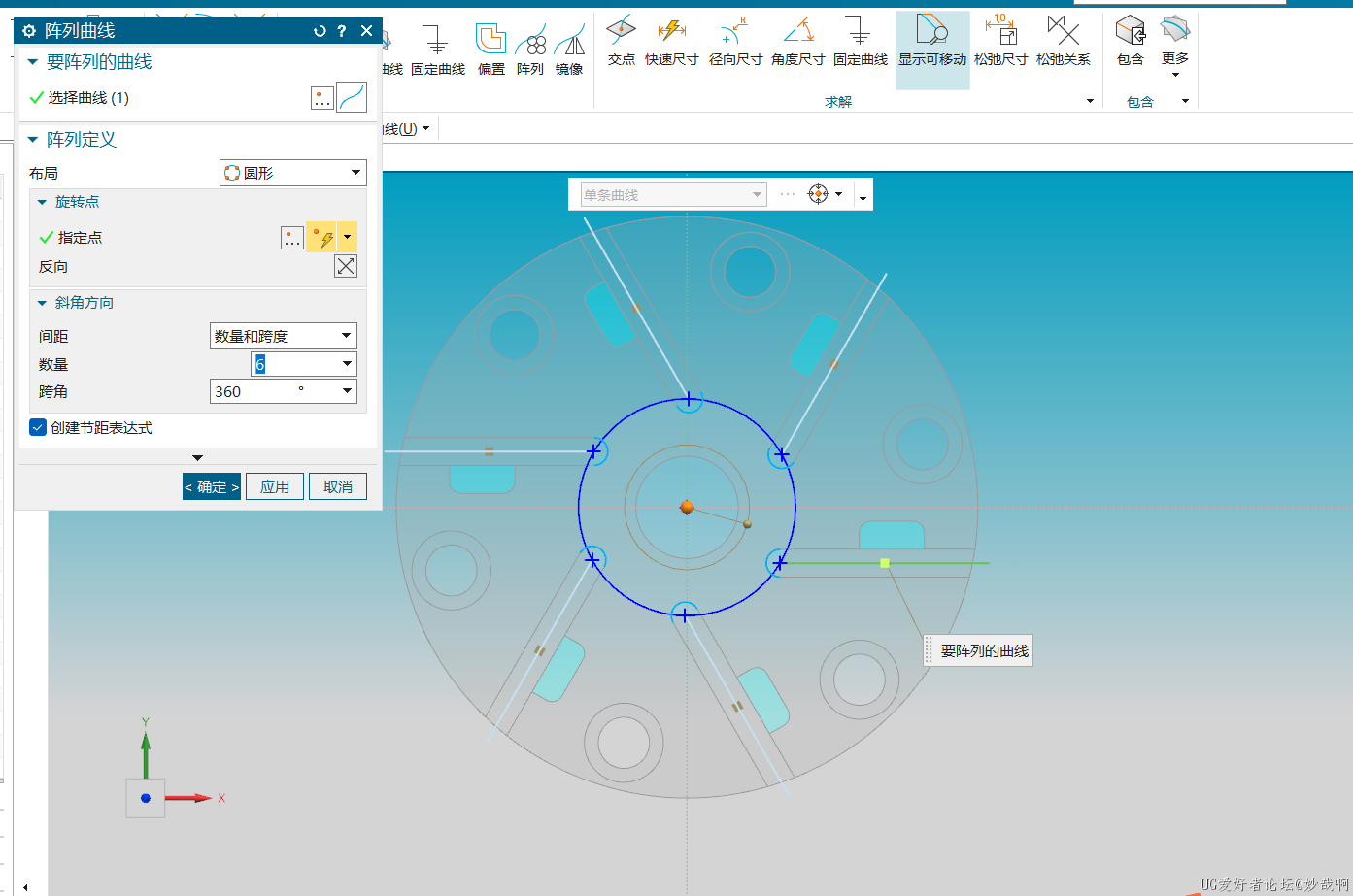Open the 布局 layout dropdown (圆形)
Screen dimensions: 1353x896
[x=293, y=173]
